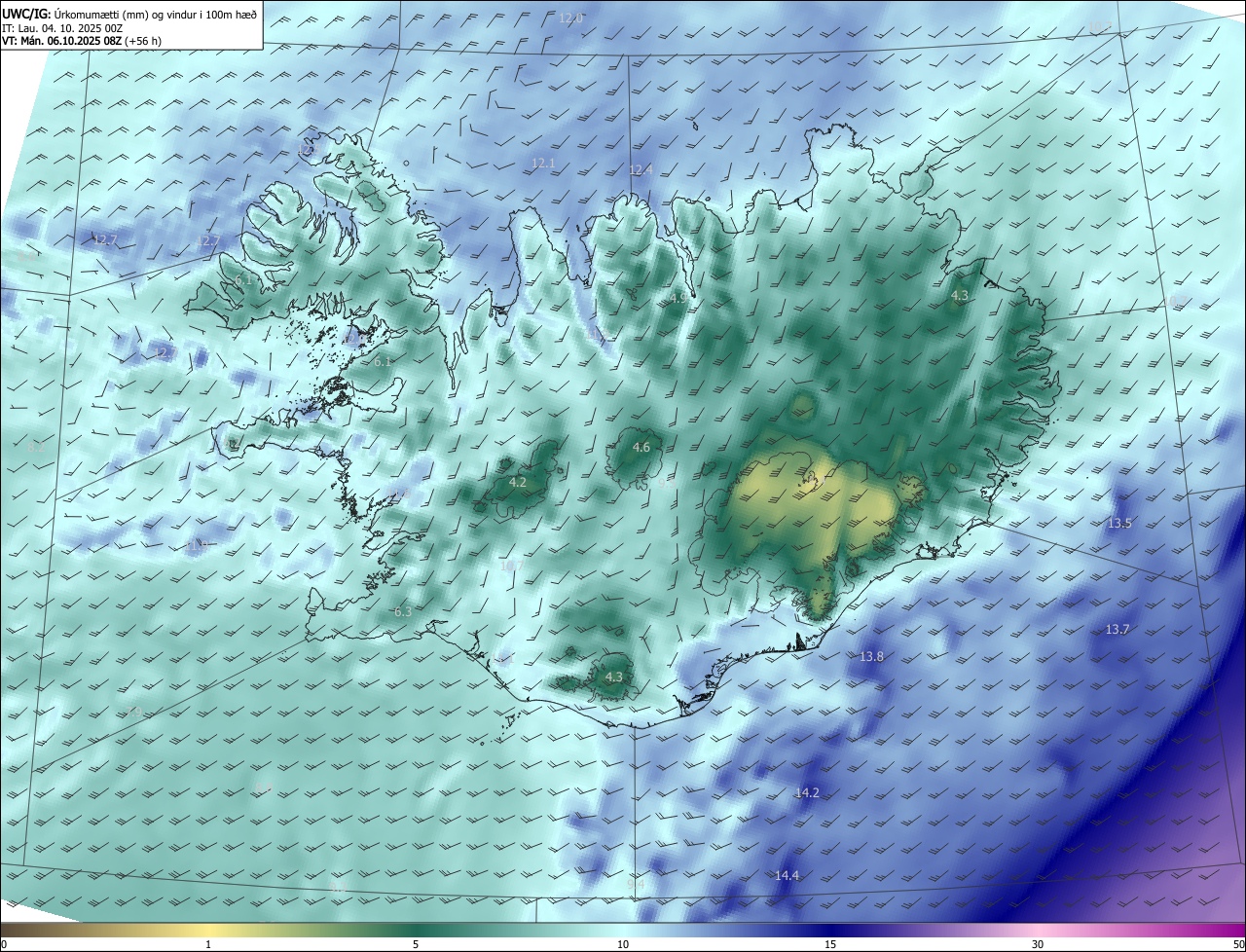
Task: Click the '13.5' value over the sea
Action: click(x=1119, y=524)
